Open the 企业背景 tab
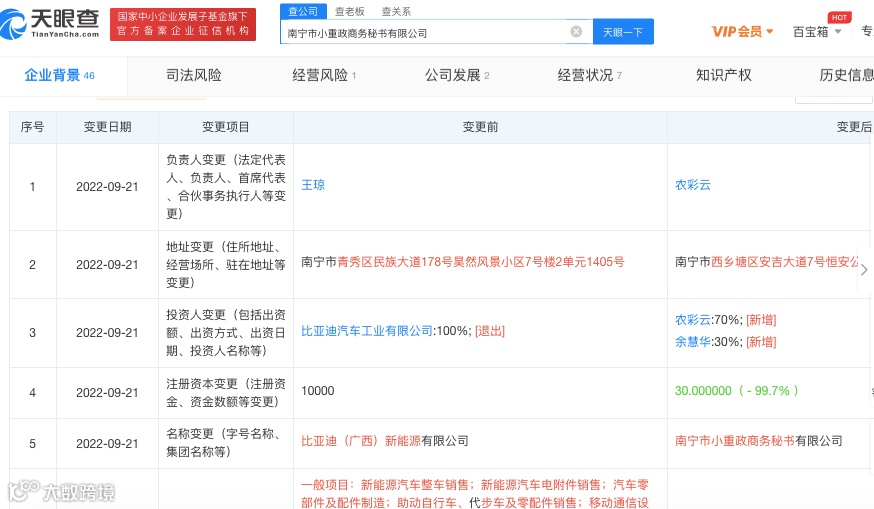Viewport: 874px width, 509px height. pos(60,75)
